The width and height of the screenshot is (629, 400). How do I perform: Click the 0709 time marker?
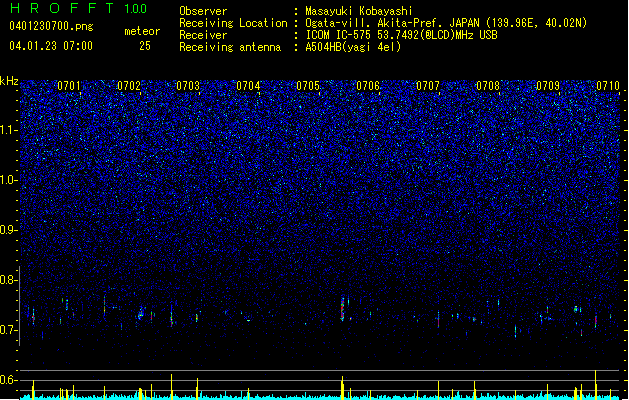(548, 86)
